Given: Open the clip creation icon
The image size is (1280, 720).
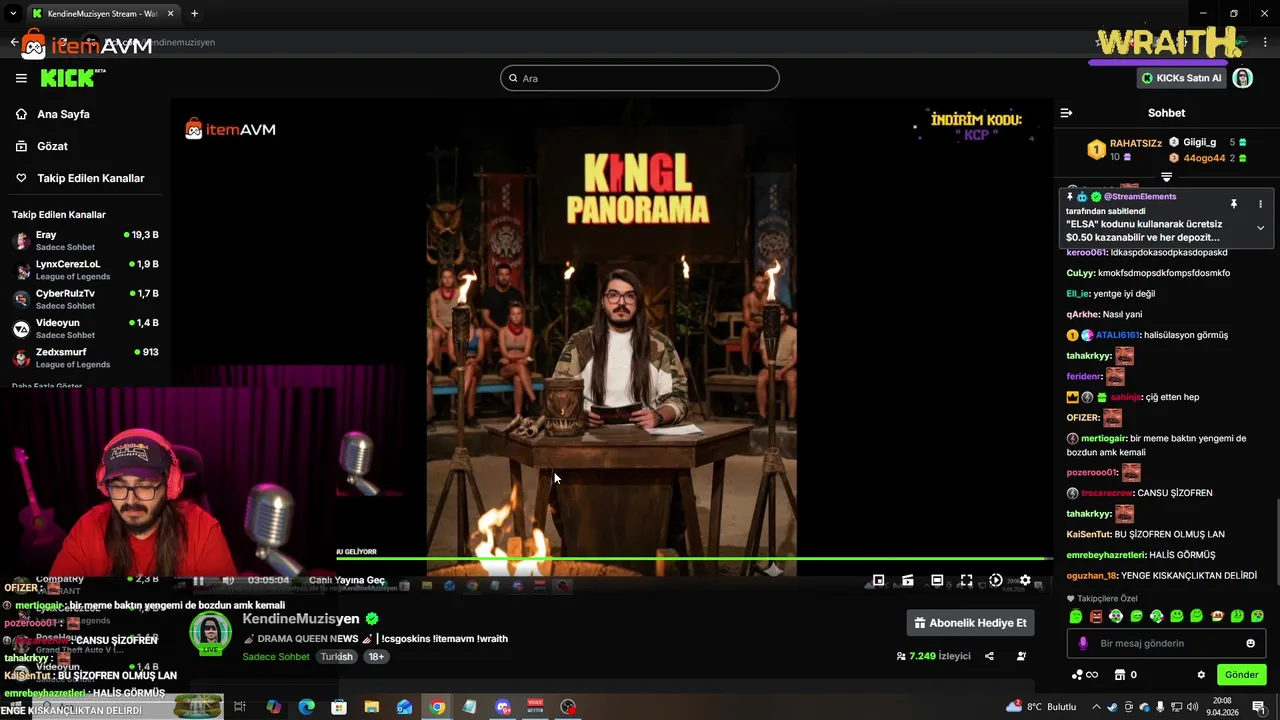Looking at the screenshot, I should tap(908, 580).
